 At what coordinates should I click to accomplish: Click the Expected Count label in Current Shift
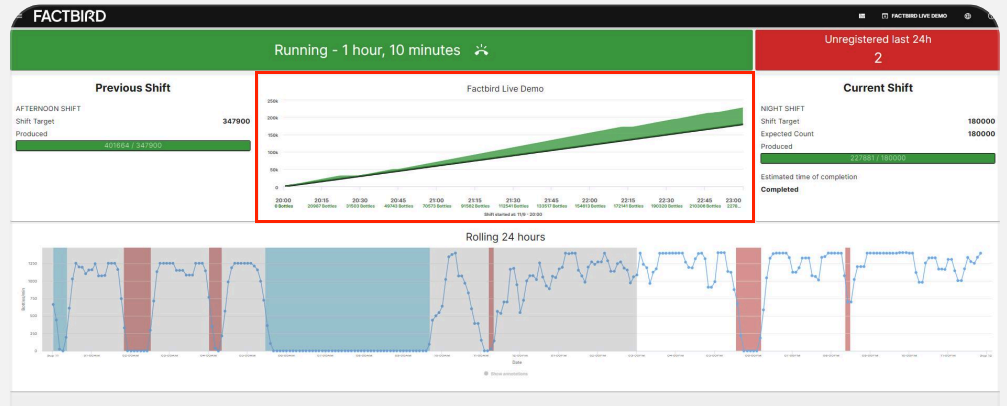787,134
